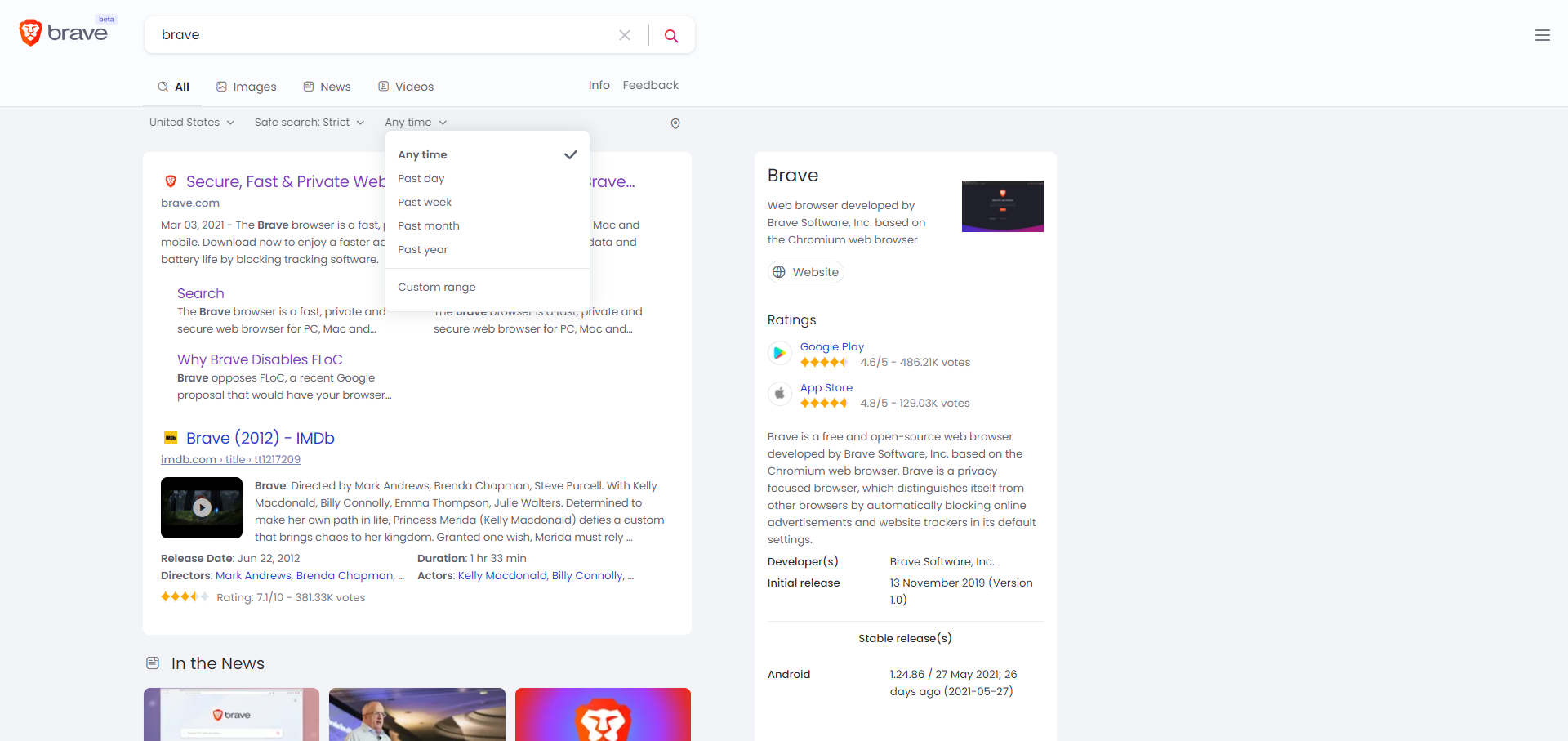
Task: Click the checkmark next to Any time
Action: tap(570, 154)
